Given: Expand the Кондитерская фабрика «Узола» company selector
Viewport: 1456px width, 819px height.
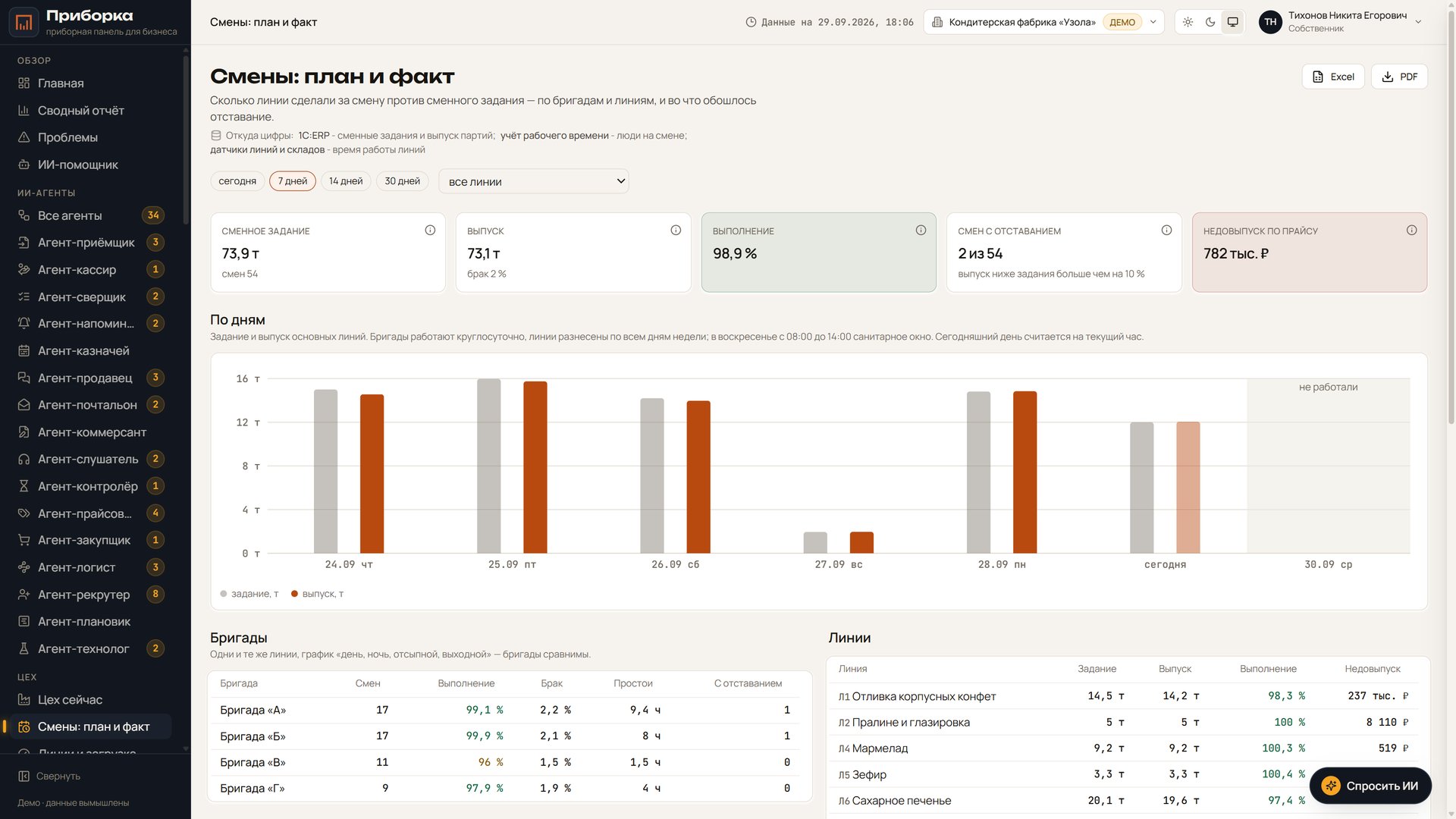Looking at the screenshot, I should pyautogui.click(x=1043, y=22).
